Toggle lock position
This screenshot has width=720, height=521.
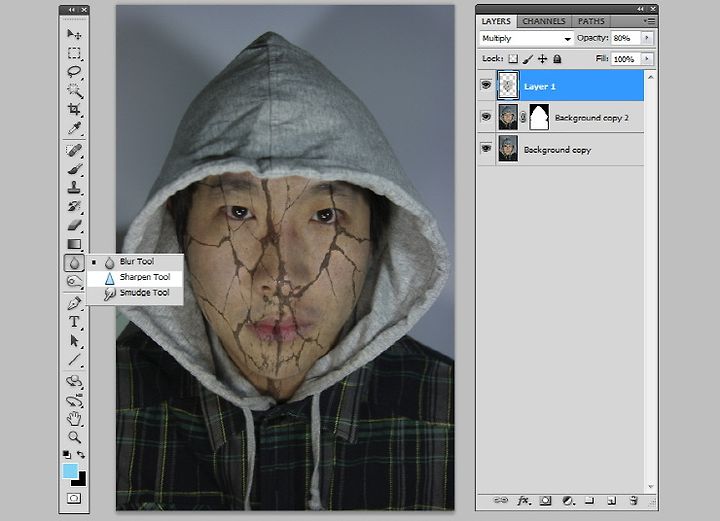point(542,59)
